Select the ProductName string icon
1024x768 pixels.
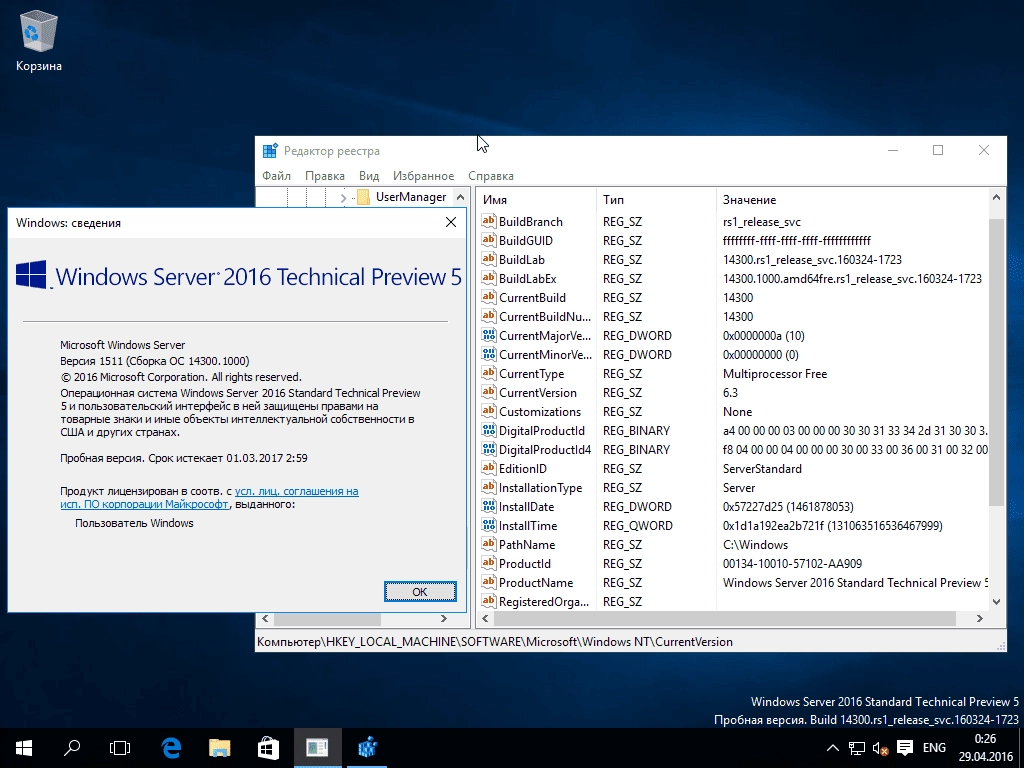click(488, 581)
